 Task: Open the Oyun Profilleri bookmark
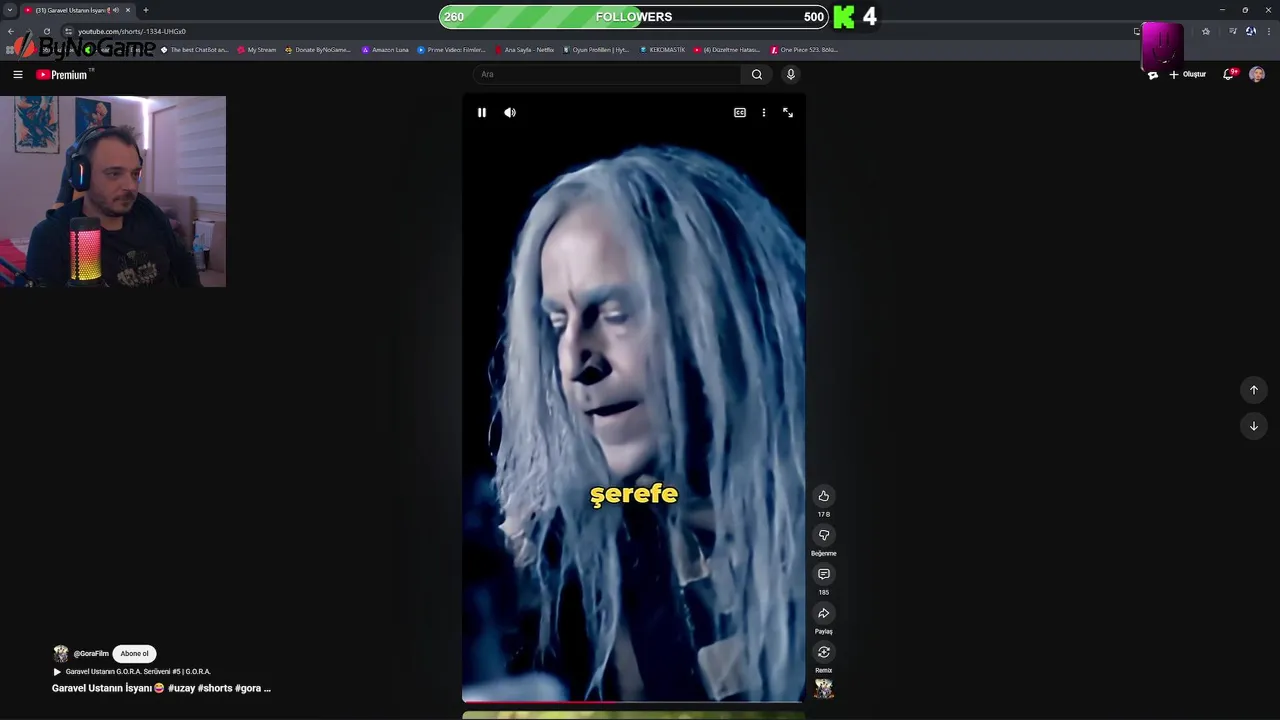coord(596,50)
